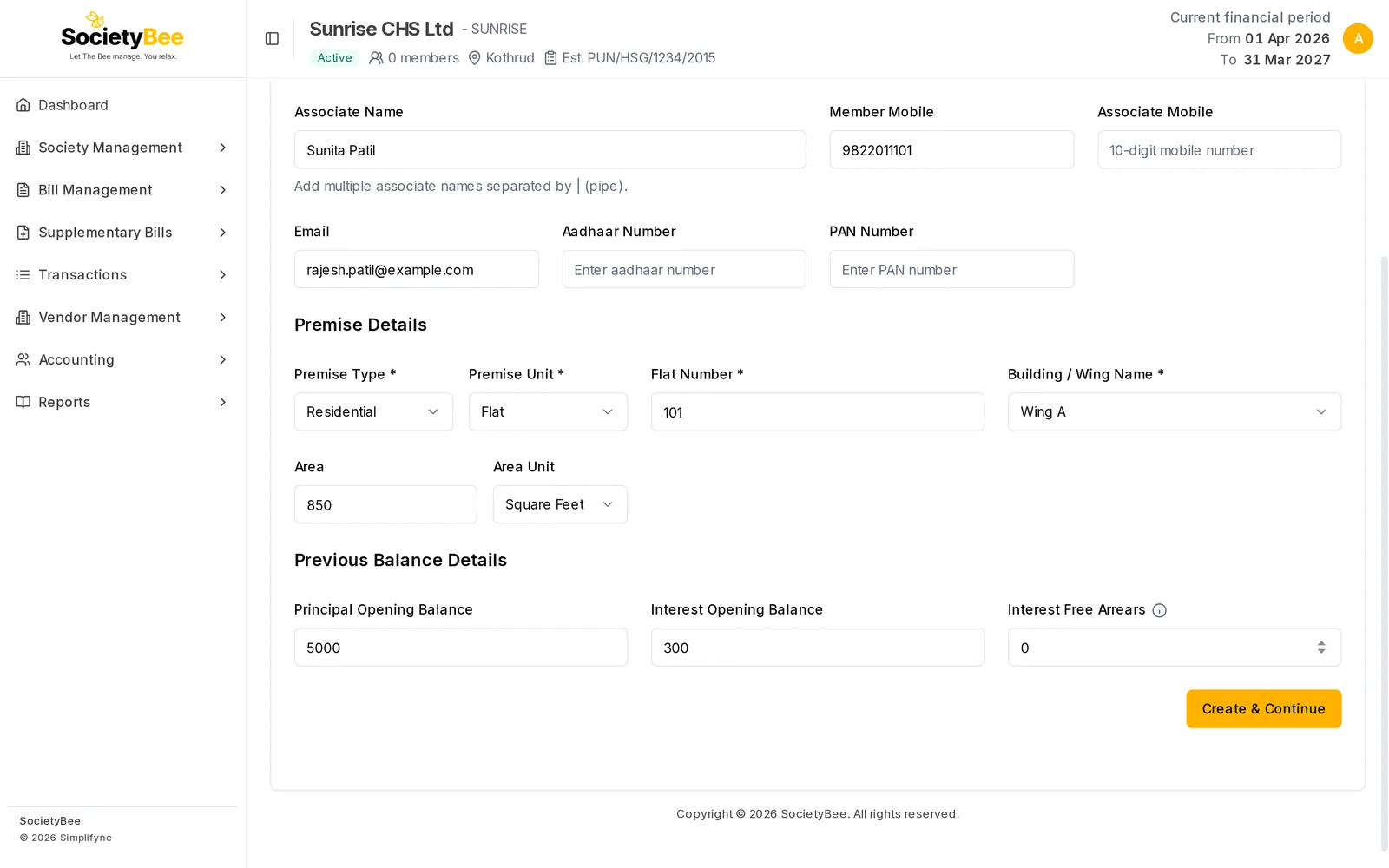The height and width of the screenshot is (868, 1389).
Task: Open Reports menu item
Action: click(x=122, y=402)
